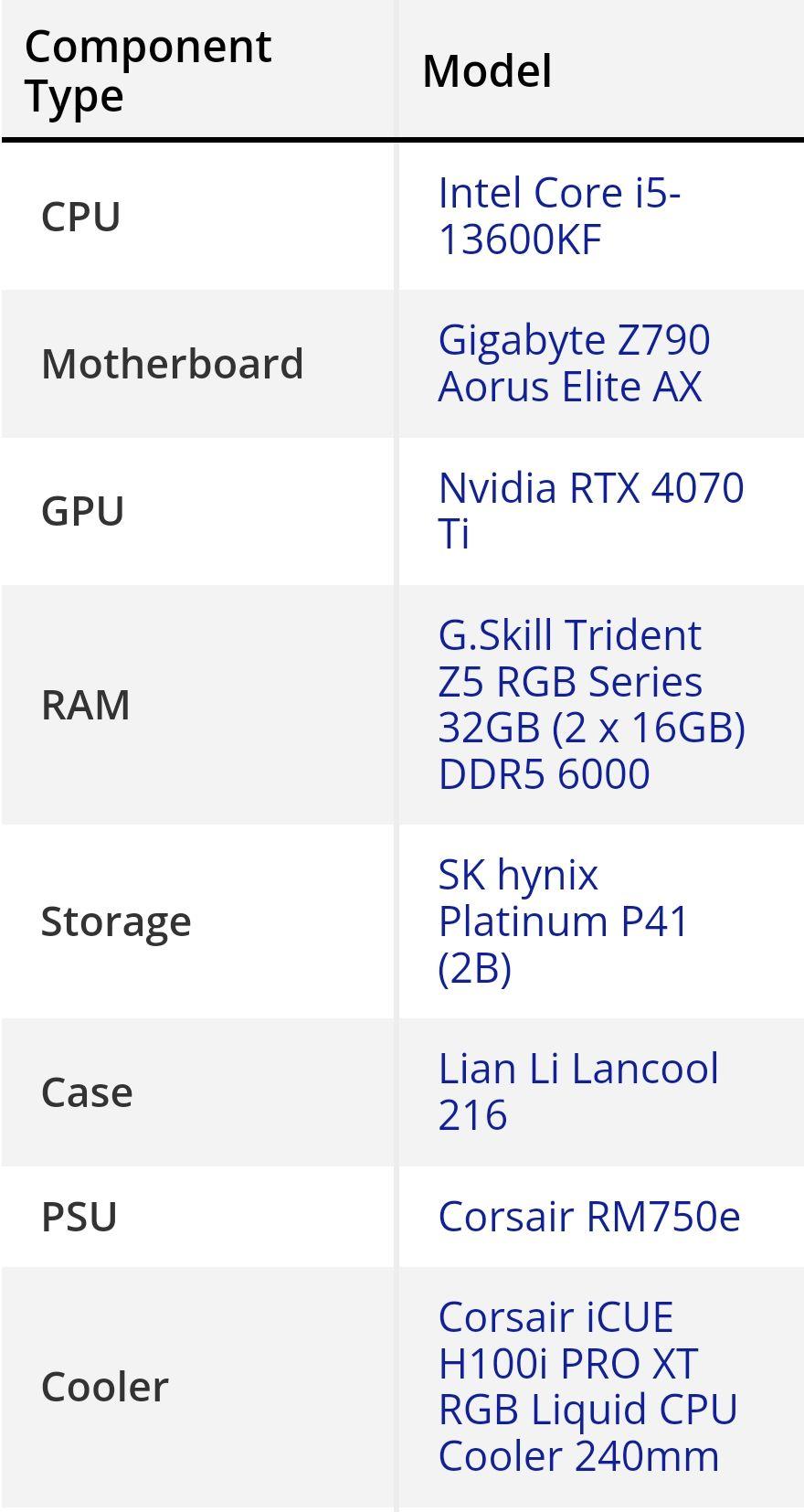Click the DDR5 6000 text in RAM link
Image resolution: width=804 pixels, height=1512 pixels.
544,773
